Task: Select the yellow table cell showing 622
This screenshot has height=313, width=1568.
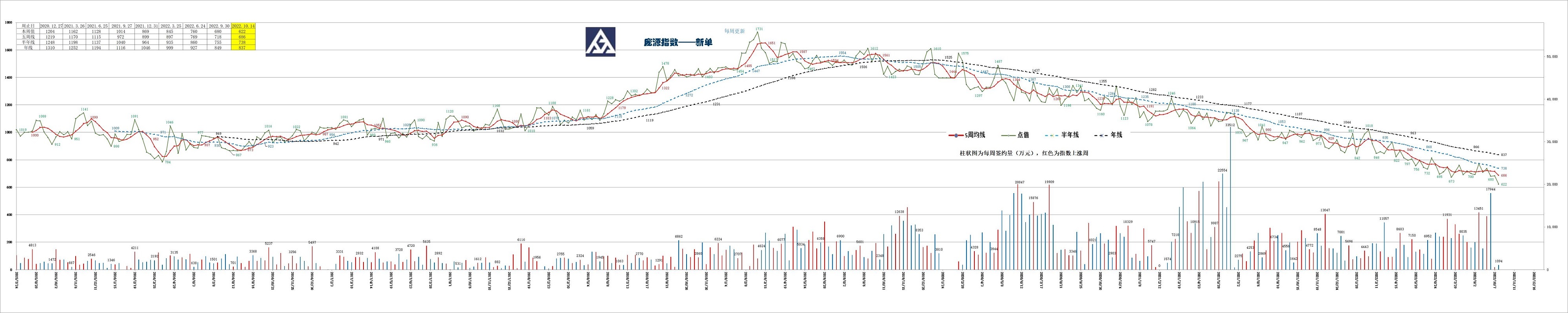Action: click(243, 31)
